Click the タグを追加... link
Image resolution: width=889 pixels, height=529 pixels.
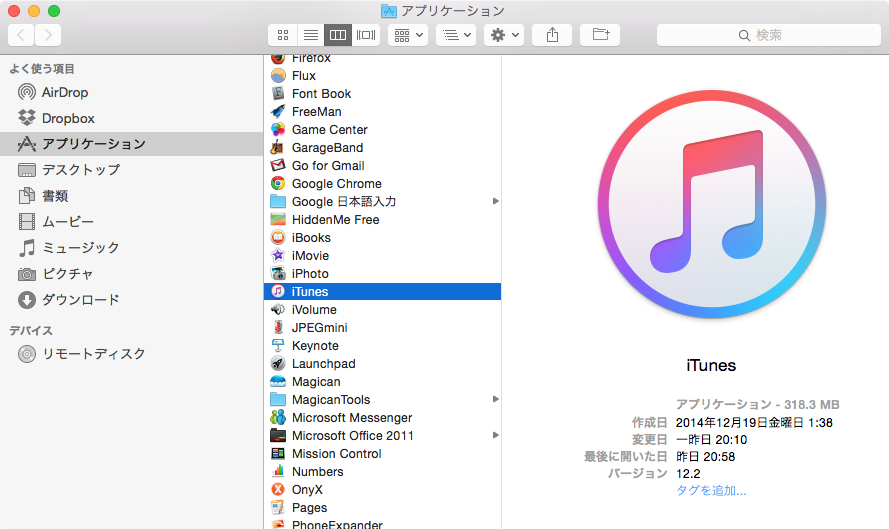(x=711, y=490)
